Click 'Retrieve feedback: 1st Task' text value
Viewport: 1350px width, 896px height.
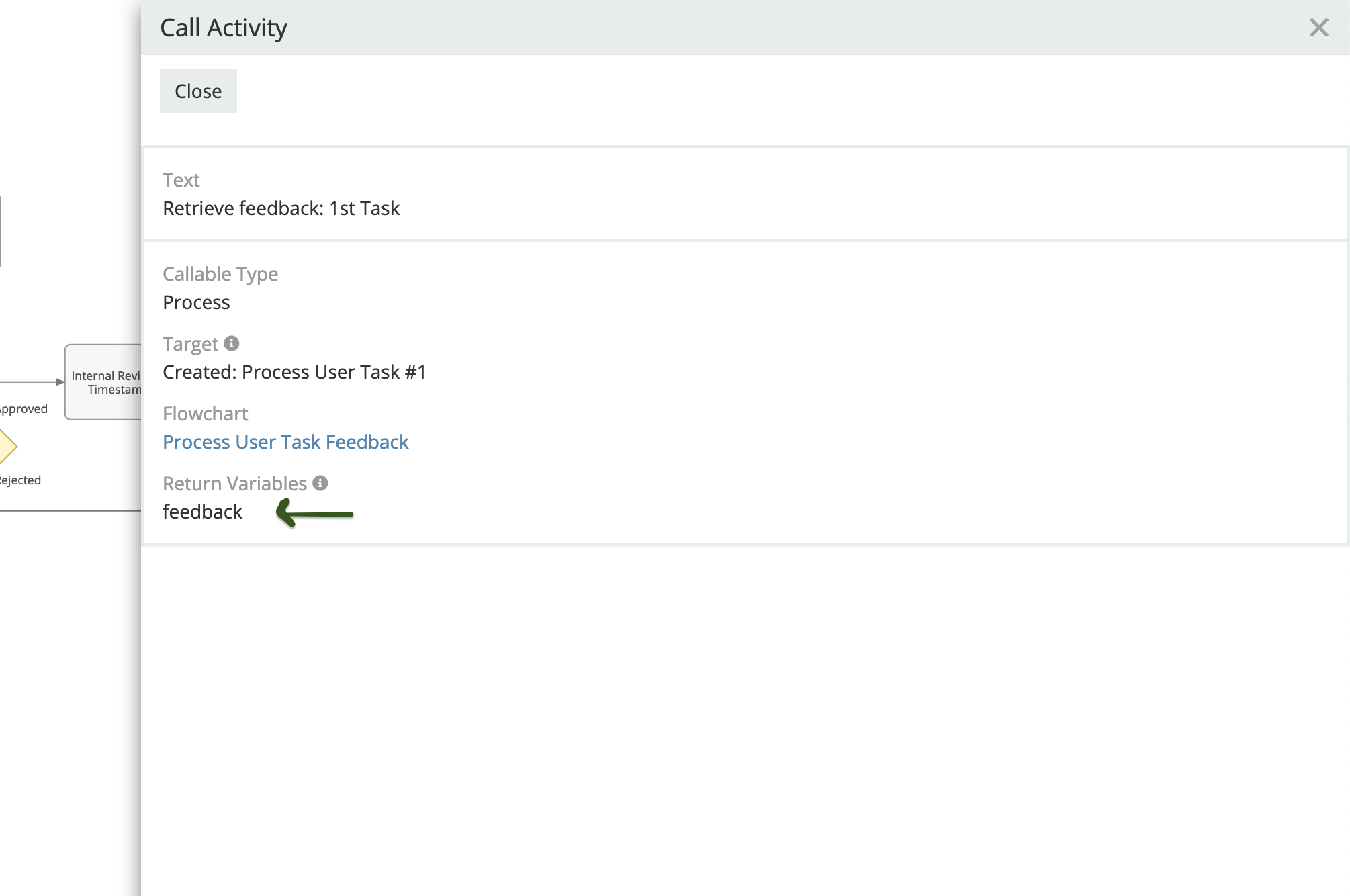281,208
